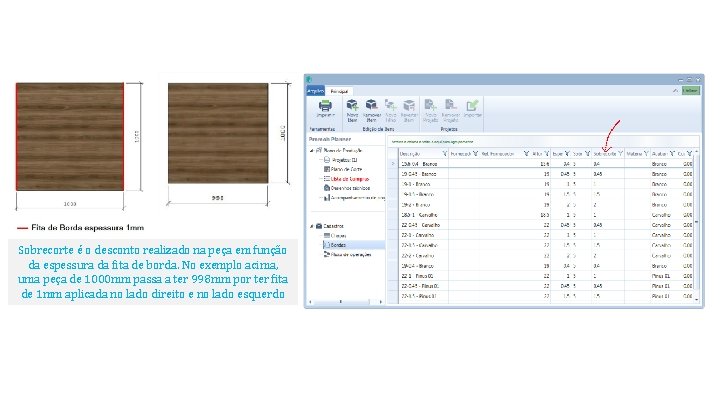The image size is (720, 405).
Task: Open the Espessura column filter
Action: (567, 153)
